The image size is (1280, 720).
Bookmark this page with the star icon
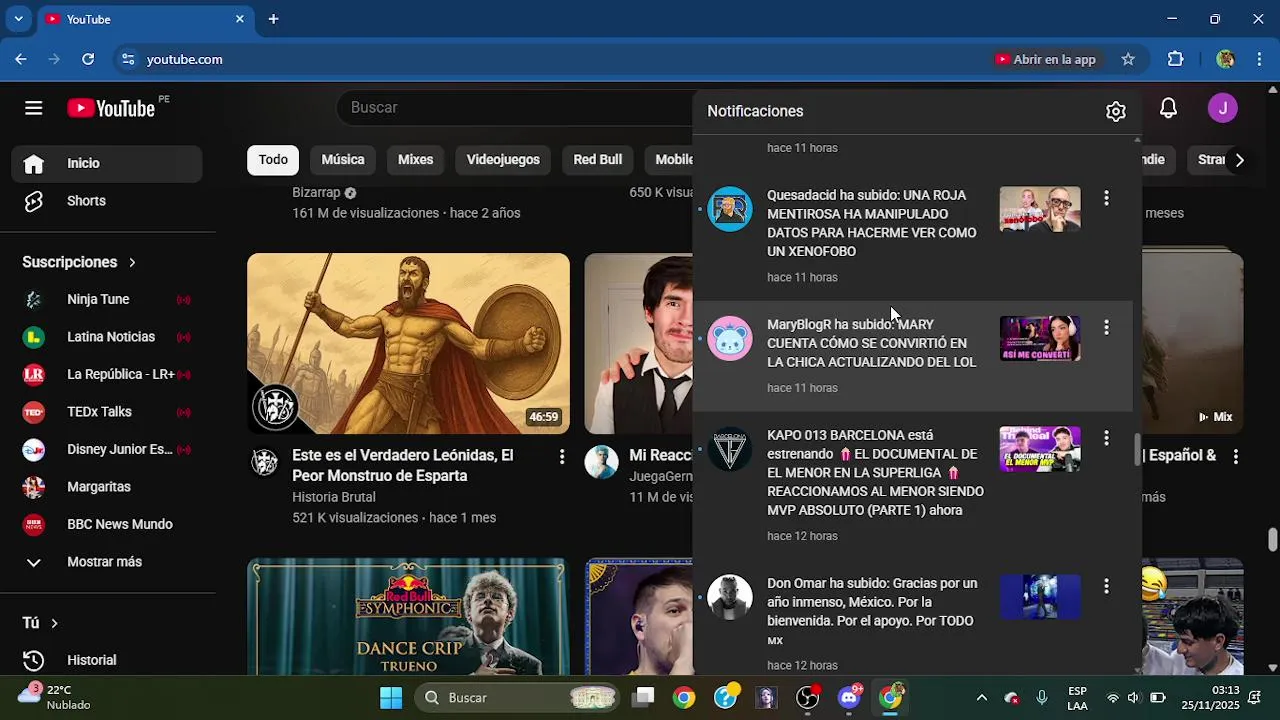[x=1128, y=59]
